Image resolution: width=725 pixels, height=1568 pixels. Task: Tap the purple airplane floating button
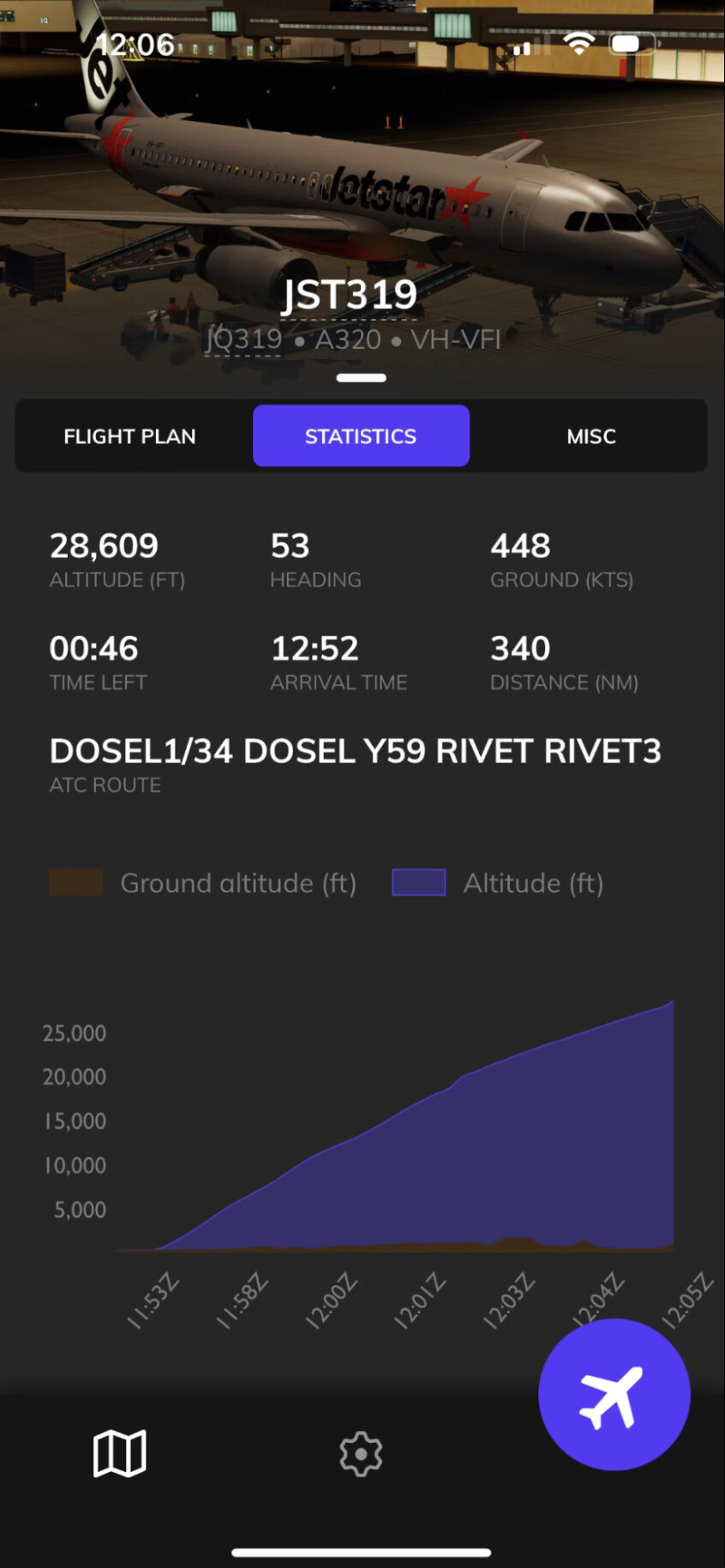pyautogui.click(x=614, y=1395)
